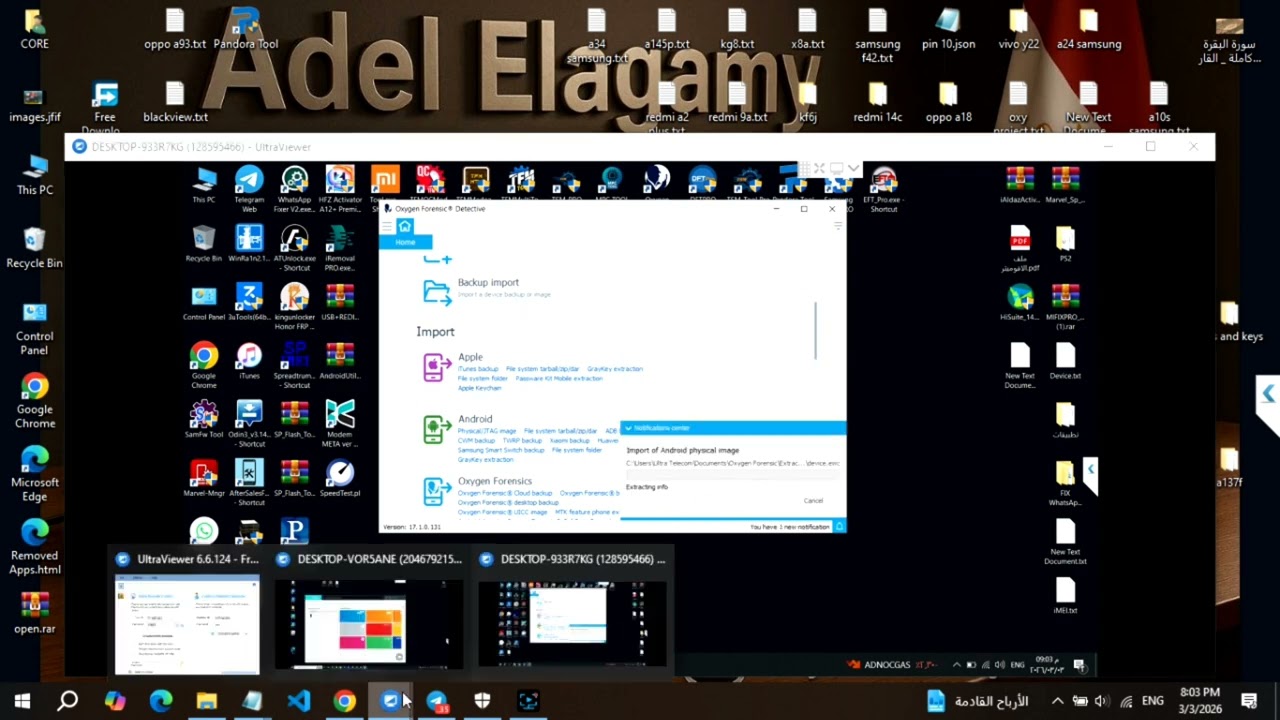Open Windows taskbar search
This screenshot has height=720, width=1280.
tap(68, 701)
